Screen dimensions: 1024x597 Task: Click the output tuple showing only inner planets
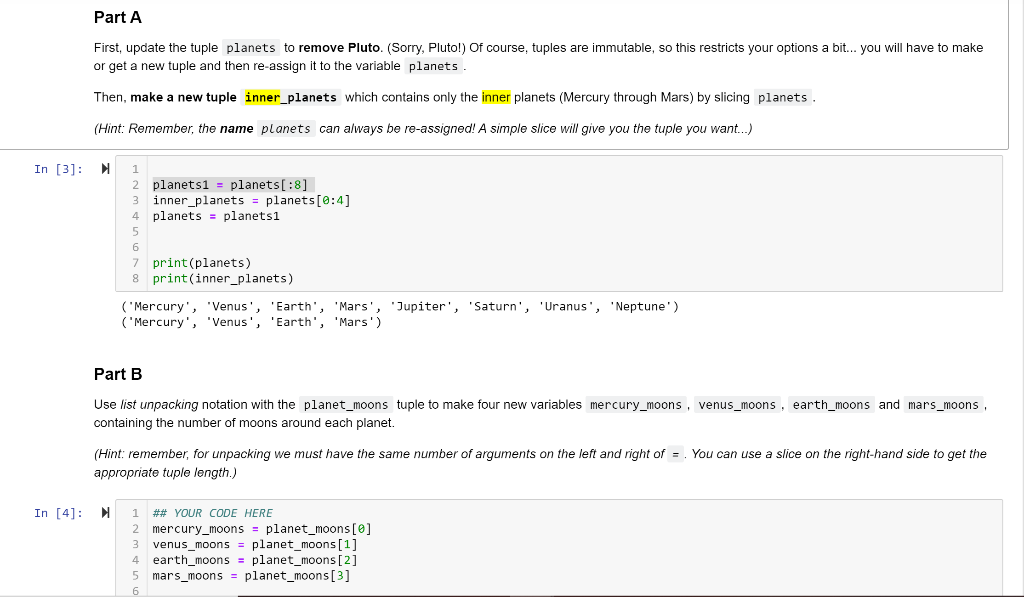pos(250,322)
